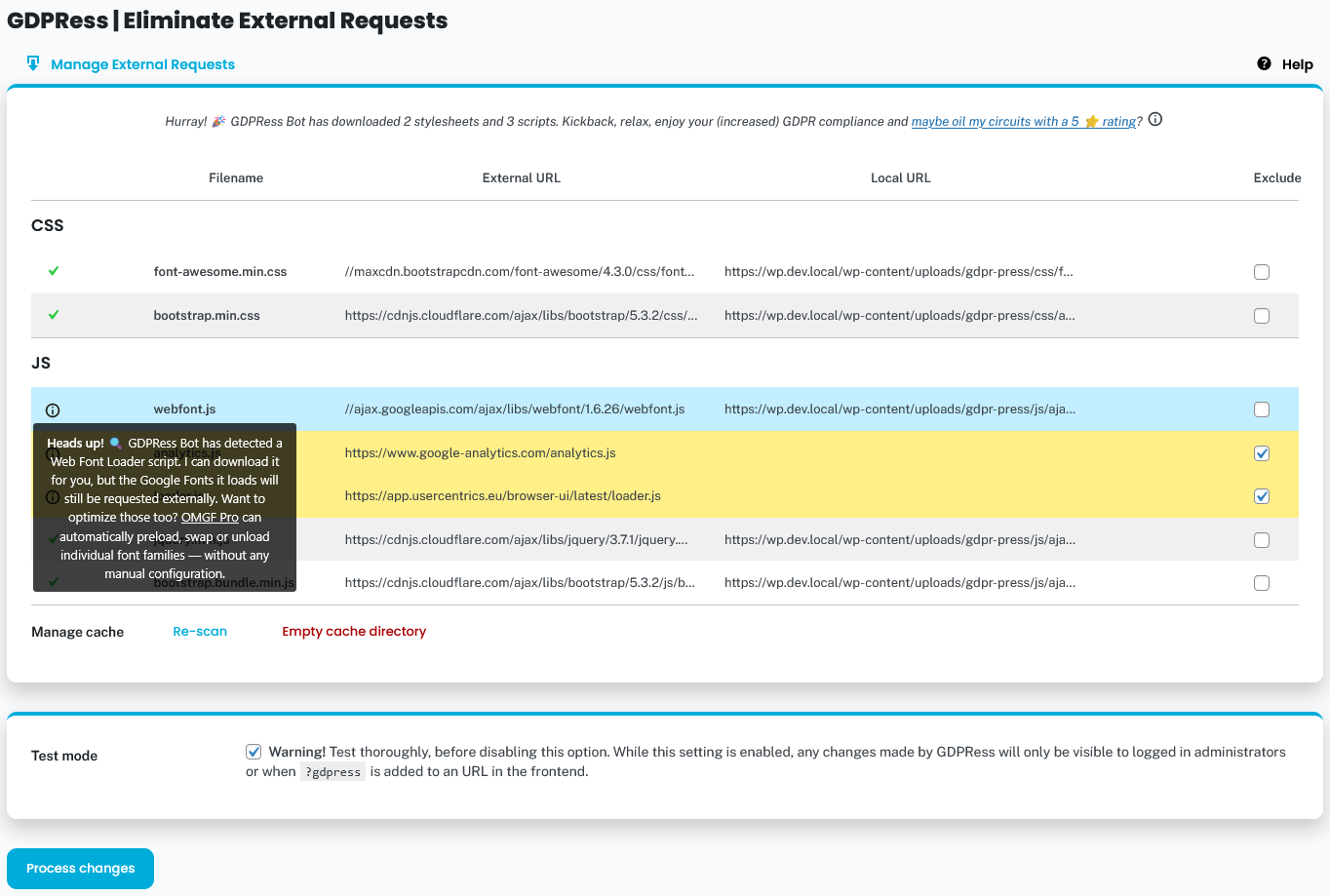Click the local URL in the webfont.js row
This screenshot has height=896, width=1330.
(x=900, y=409)
